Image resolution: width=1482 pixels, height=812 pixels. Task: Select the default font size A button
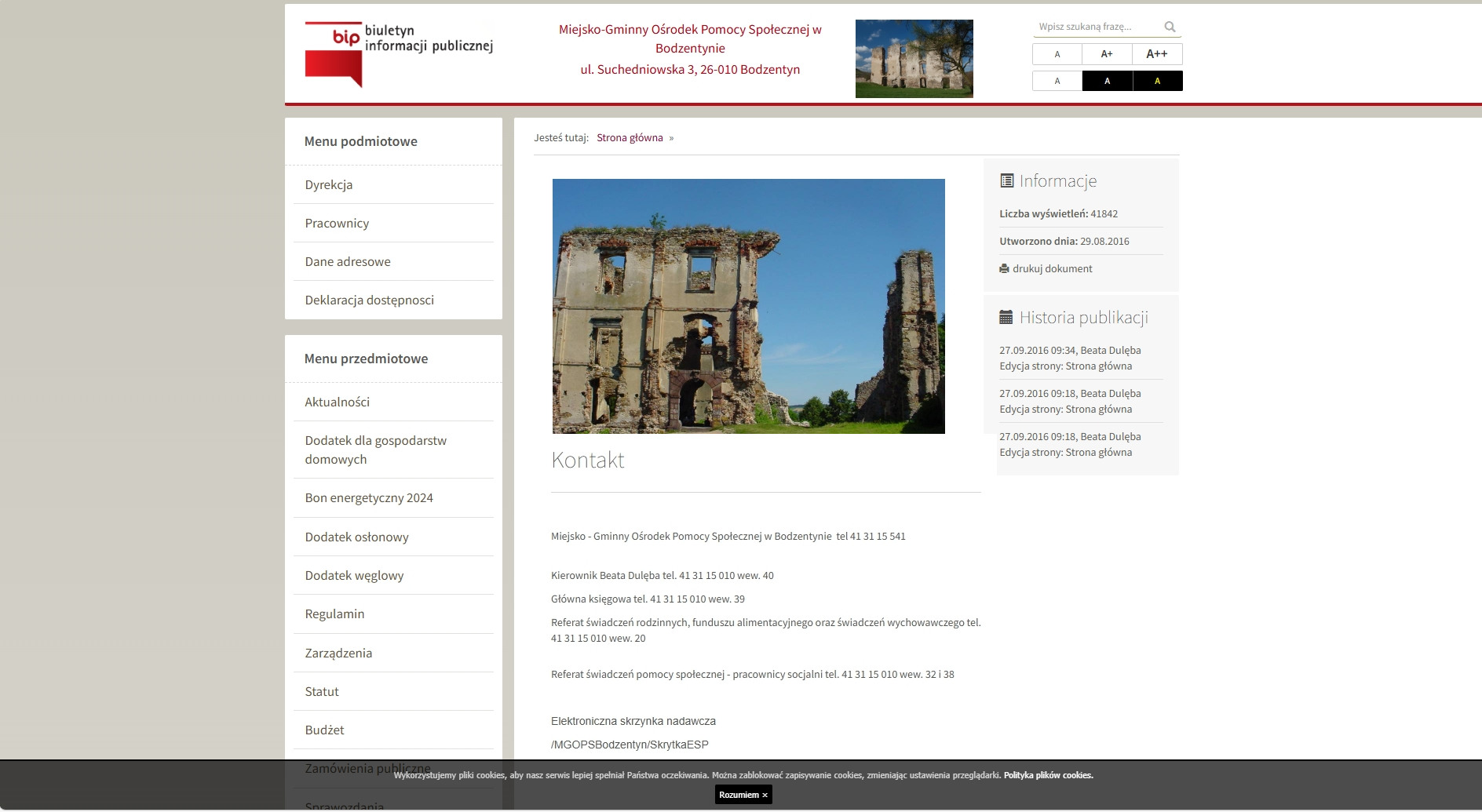coord(1057,54)
